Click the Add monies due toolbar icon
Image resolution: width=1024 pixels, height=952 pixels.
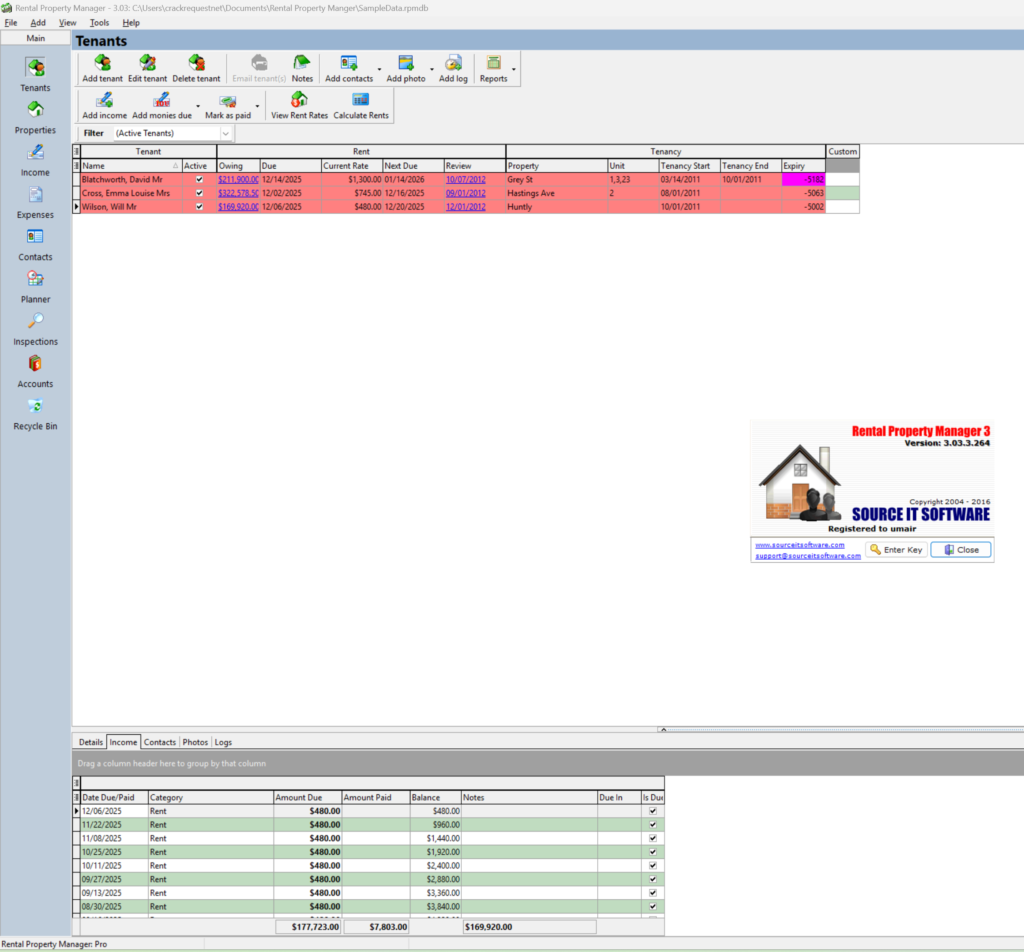click(x=162, y=106)
